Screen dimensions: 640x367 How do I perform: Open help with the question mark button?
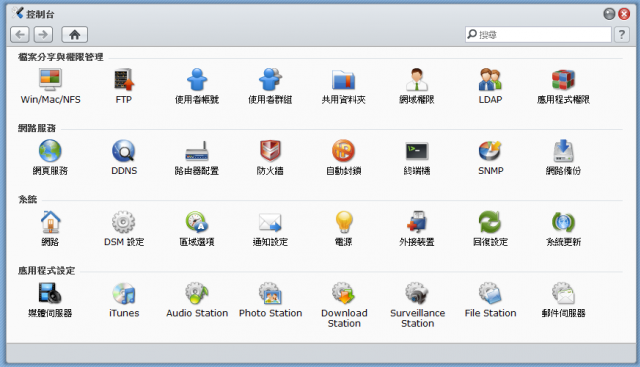pyautogui.click(x=622, y=35)
